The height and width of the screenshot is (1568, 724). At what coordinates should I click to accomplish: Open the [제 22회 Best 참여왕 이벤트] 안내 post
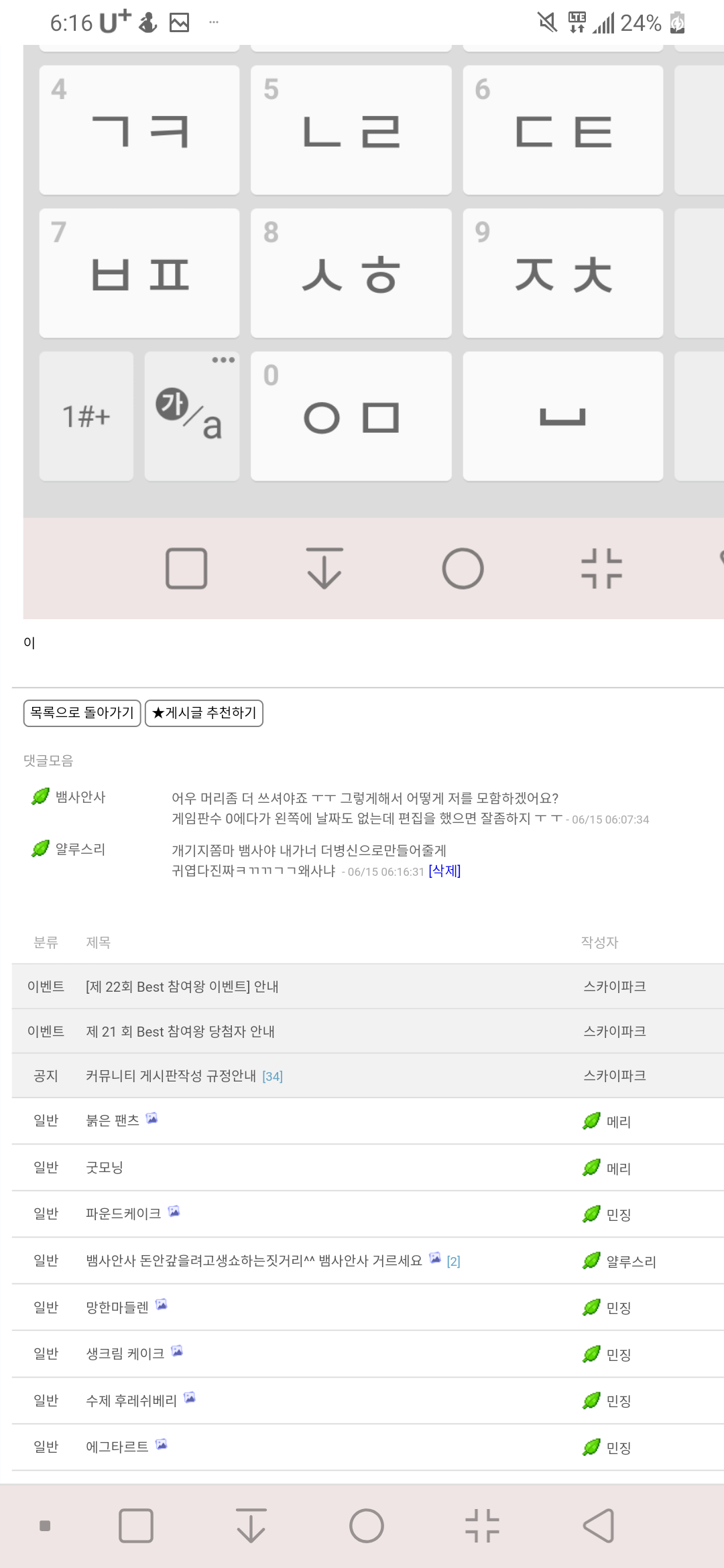point(182,986)
